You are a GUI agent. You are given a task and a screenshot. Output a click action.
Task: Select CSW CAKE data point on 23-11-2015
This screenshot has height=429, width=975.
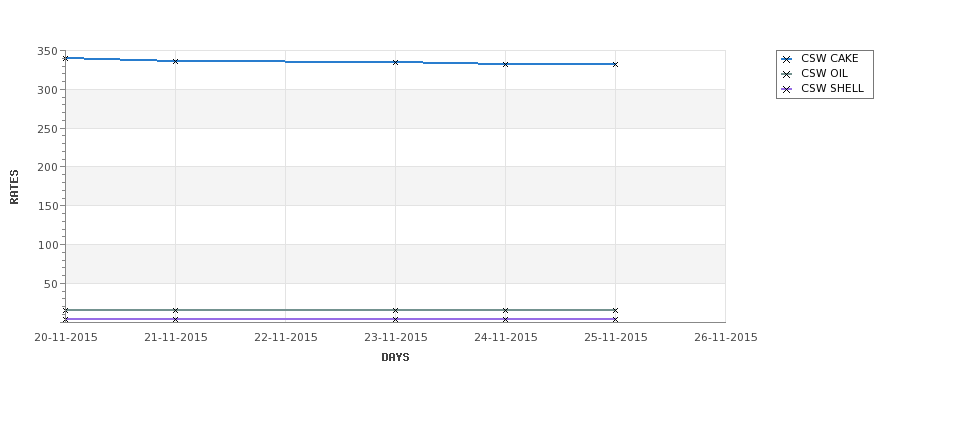(395, 62)
